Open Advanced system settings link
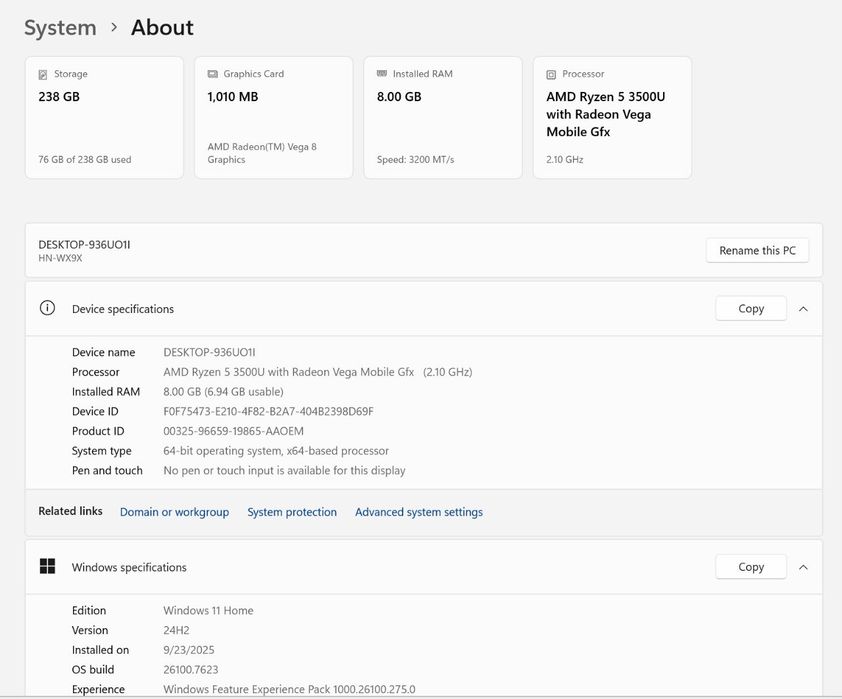This screenshot has width=842, height=699. pos(419,512)
